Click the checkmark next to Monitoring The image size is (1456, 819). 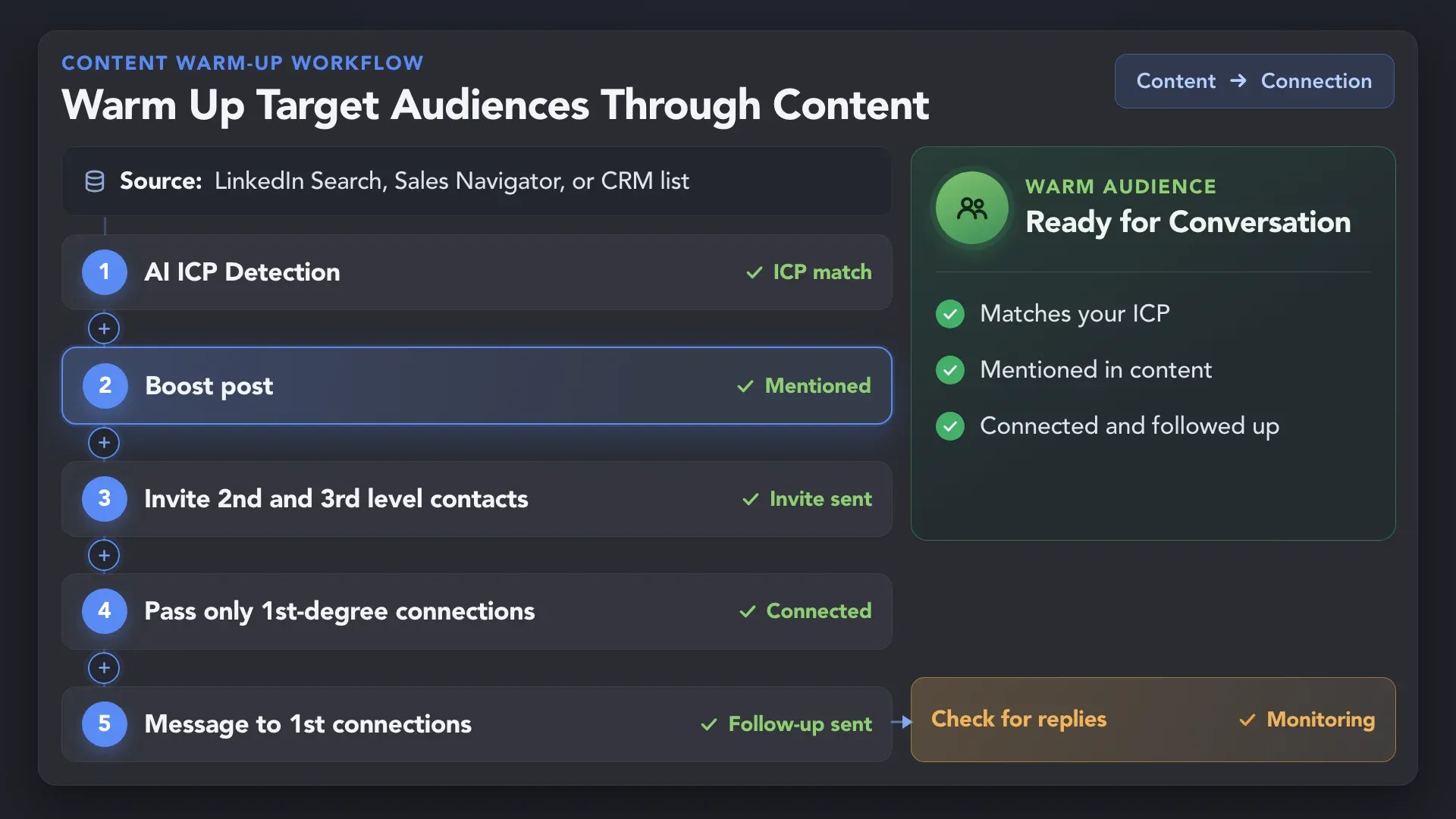1247,720
